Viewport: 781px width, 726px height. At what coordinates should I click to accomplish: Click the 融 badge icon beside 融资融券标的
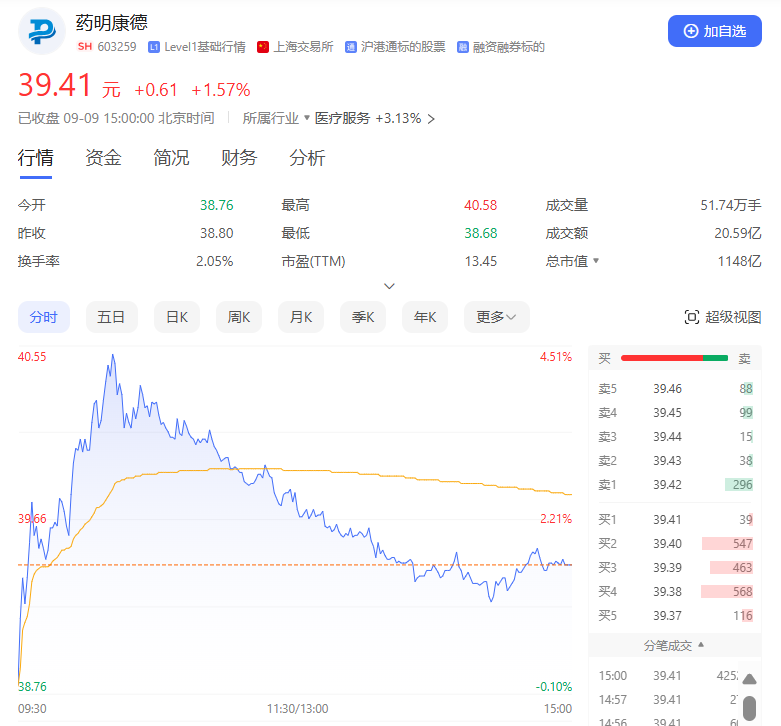pos(463,47)
